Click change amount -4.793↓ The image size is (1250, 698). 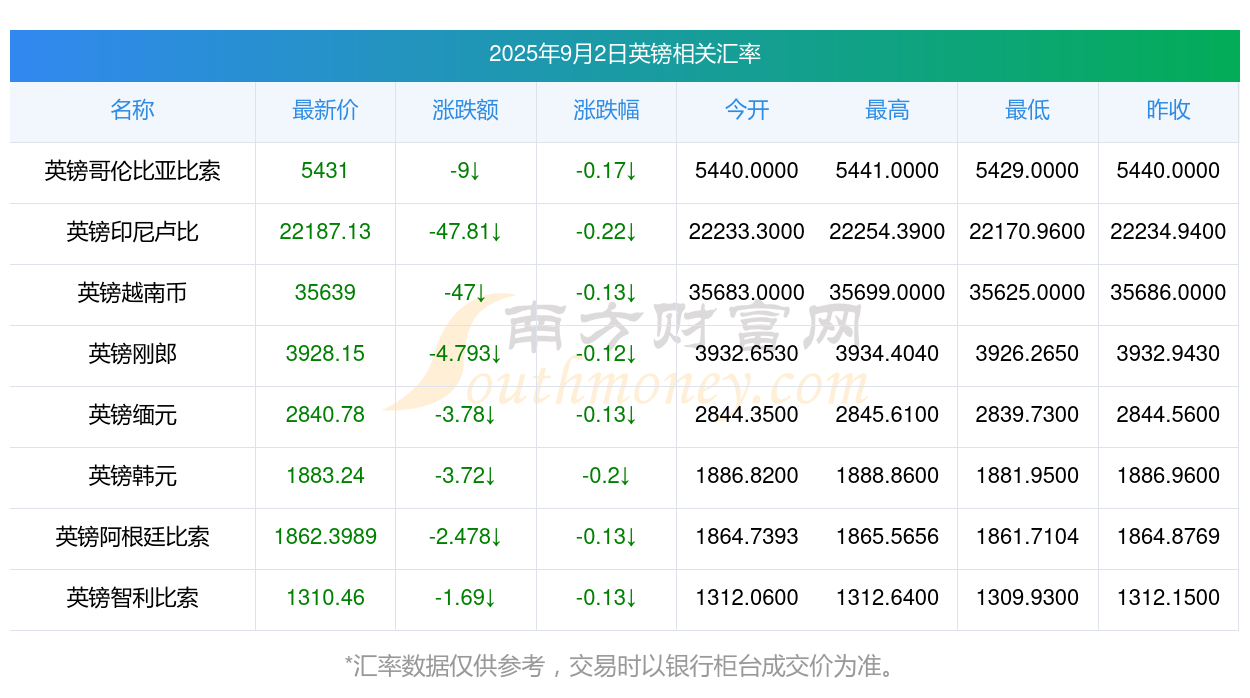[x=465, y=354]
